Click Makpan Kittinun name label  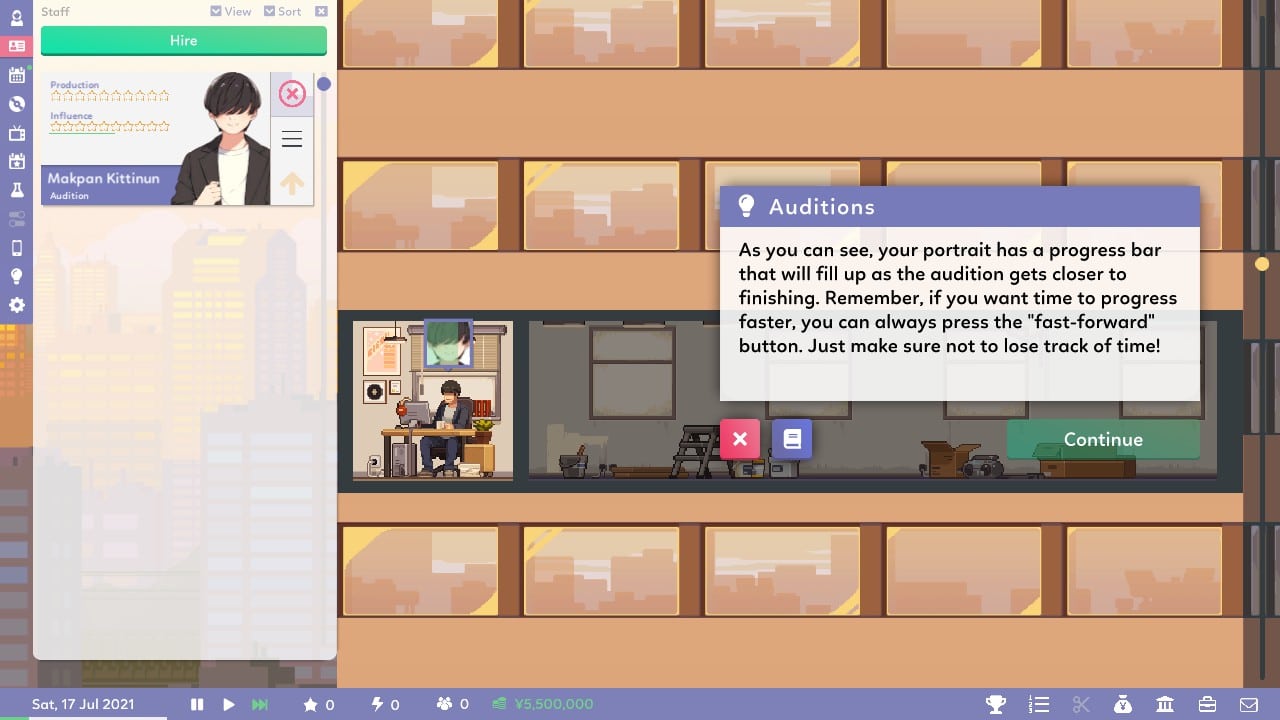click(x=103, y=178)
